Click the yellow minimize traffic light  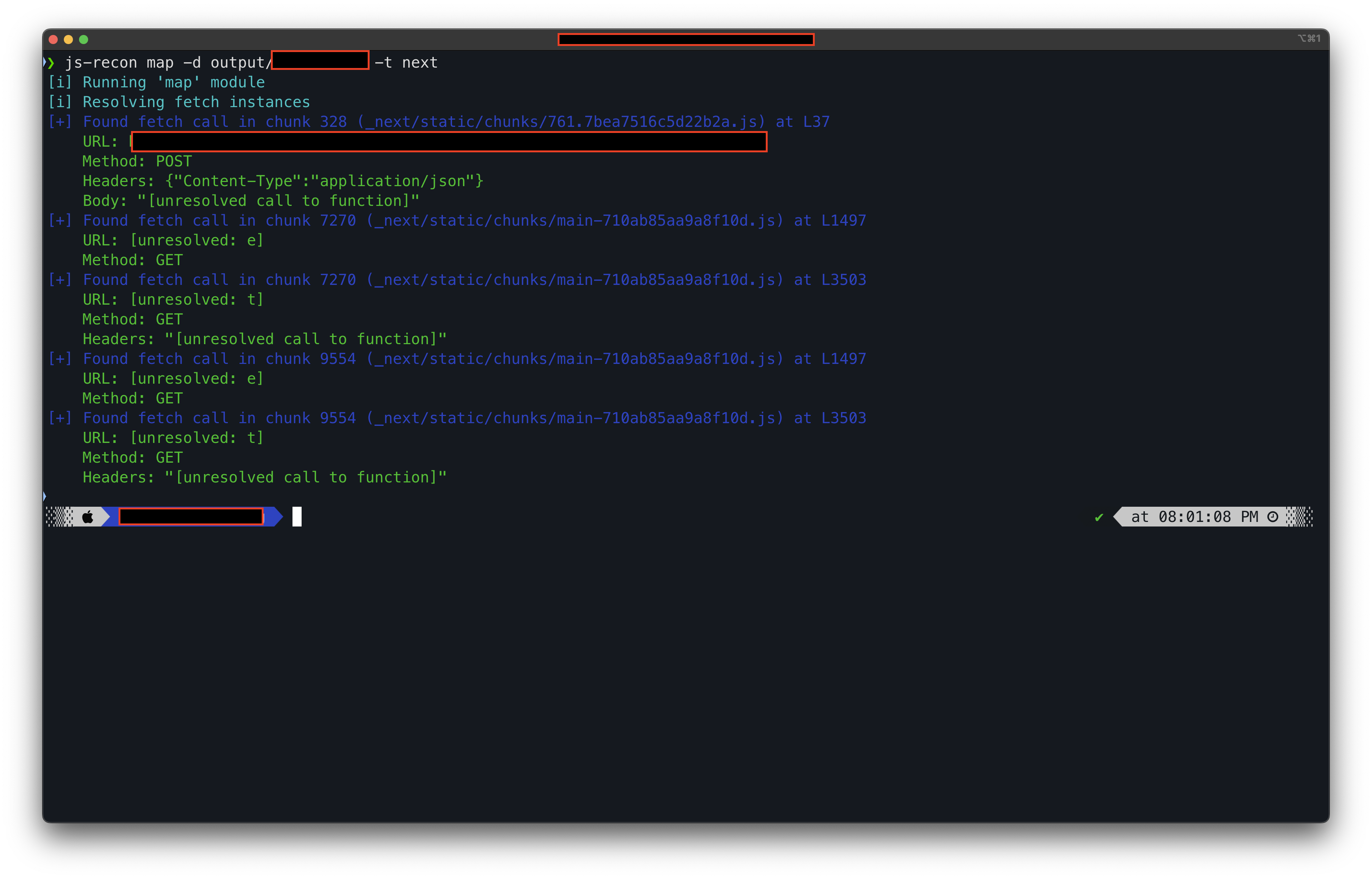click(68, 40)
